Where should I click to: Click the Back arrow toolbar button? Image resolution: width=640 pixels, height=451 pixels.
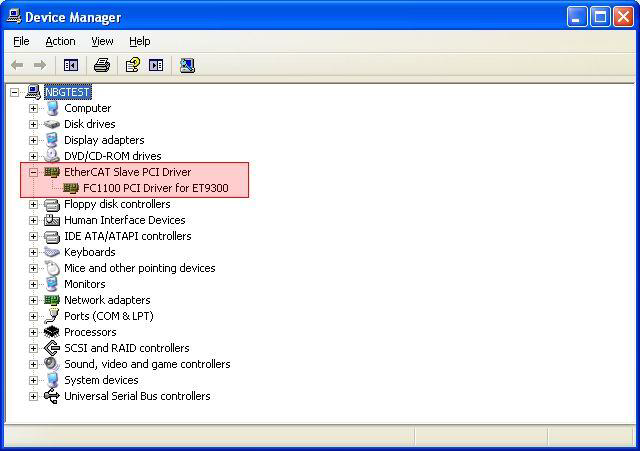click(x=17, y=65)
